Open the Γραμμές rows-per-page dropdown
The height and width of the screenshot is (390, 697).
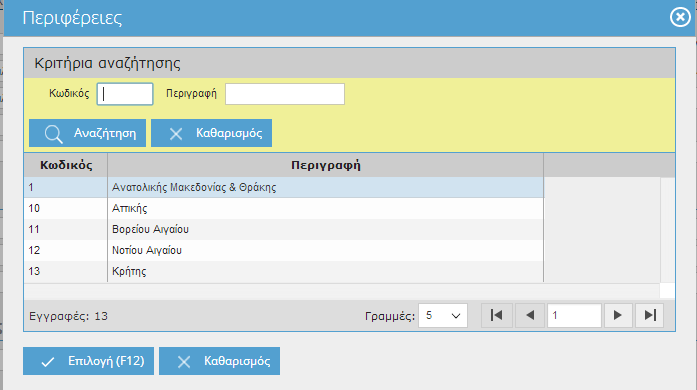443,315
